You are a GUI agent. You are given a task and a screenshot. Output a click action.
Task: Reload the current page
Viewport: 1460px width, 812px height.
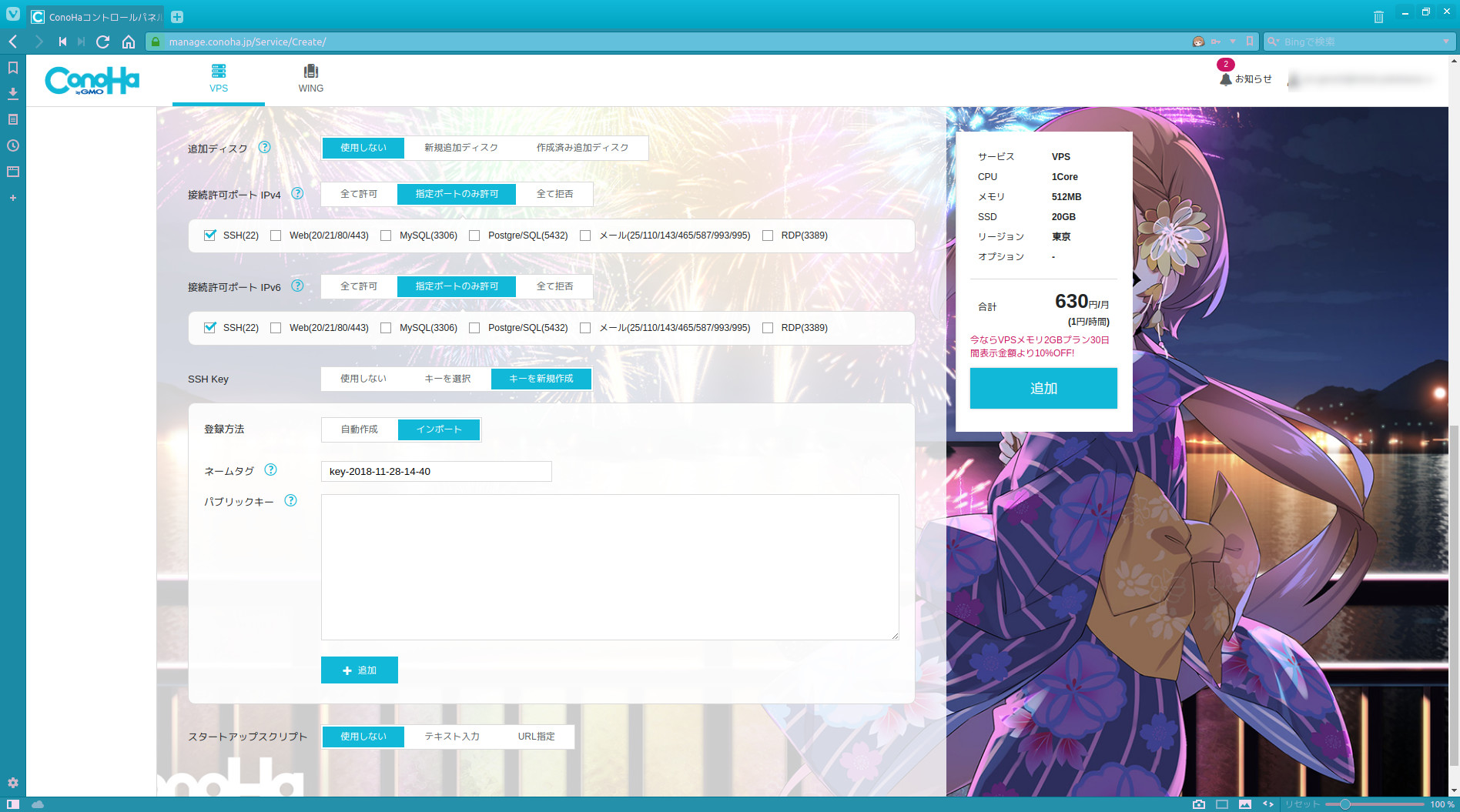(x=102, y=42)
